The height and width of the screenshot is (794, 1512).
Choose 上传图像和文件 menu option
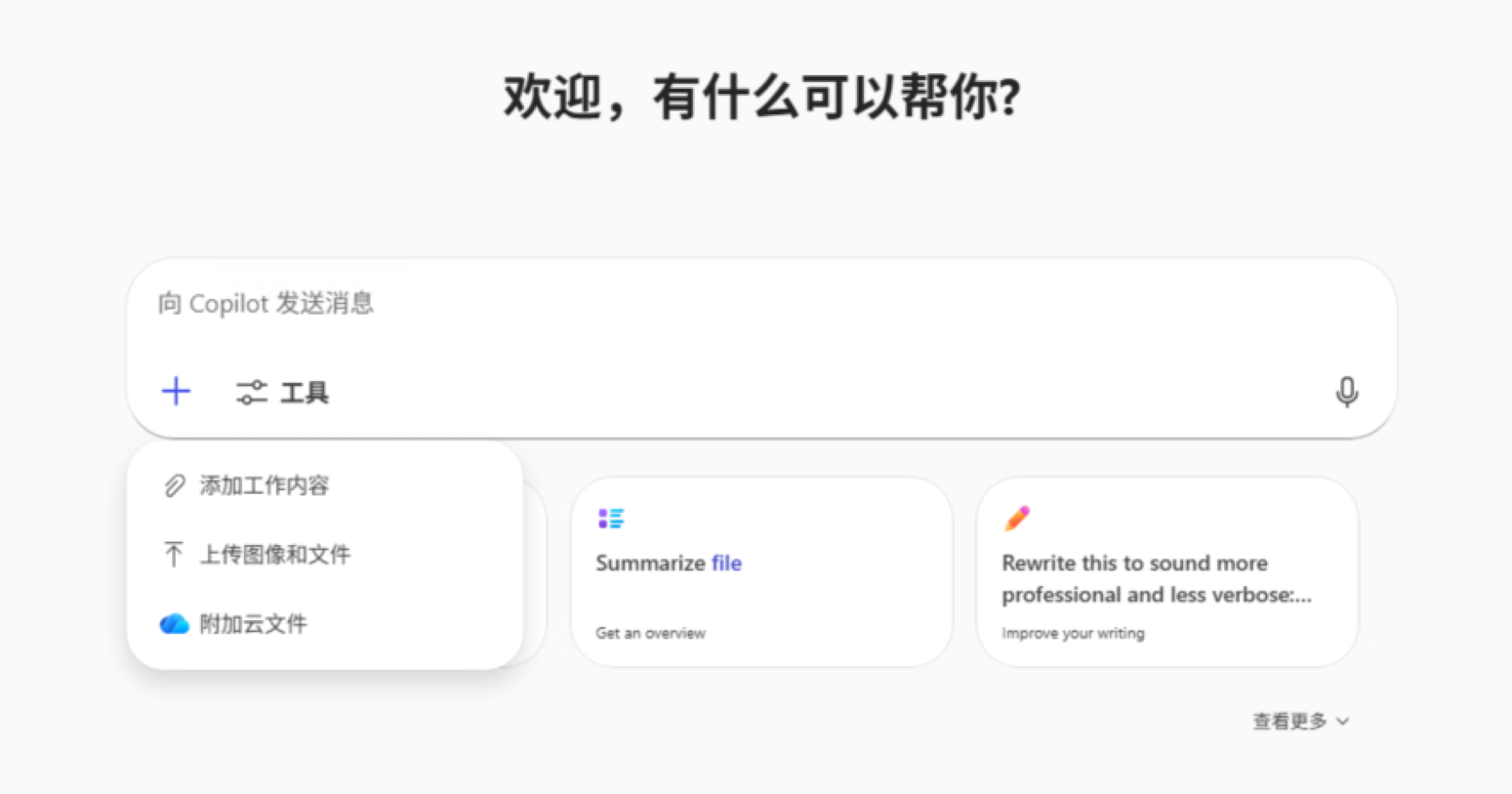(275, 555)
